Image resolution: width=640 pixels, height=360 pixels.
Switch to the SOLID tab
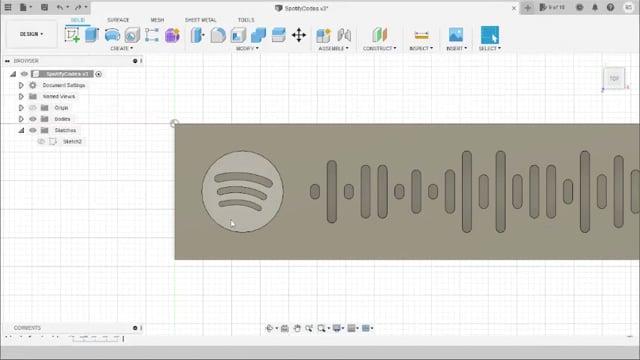78,20
